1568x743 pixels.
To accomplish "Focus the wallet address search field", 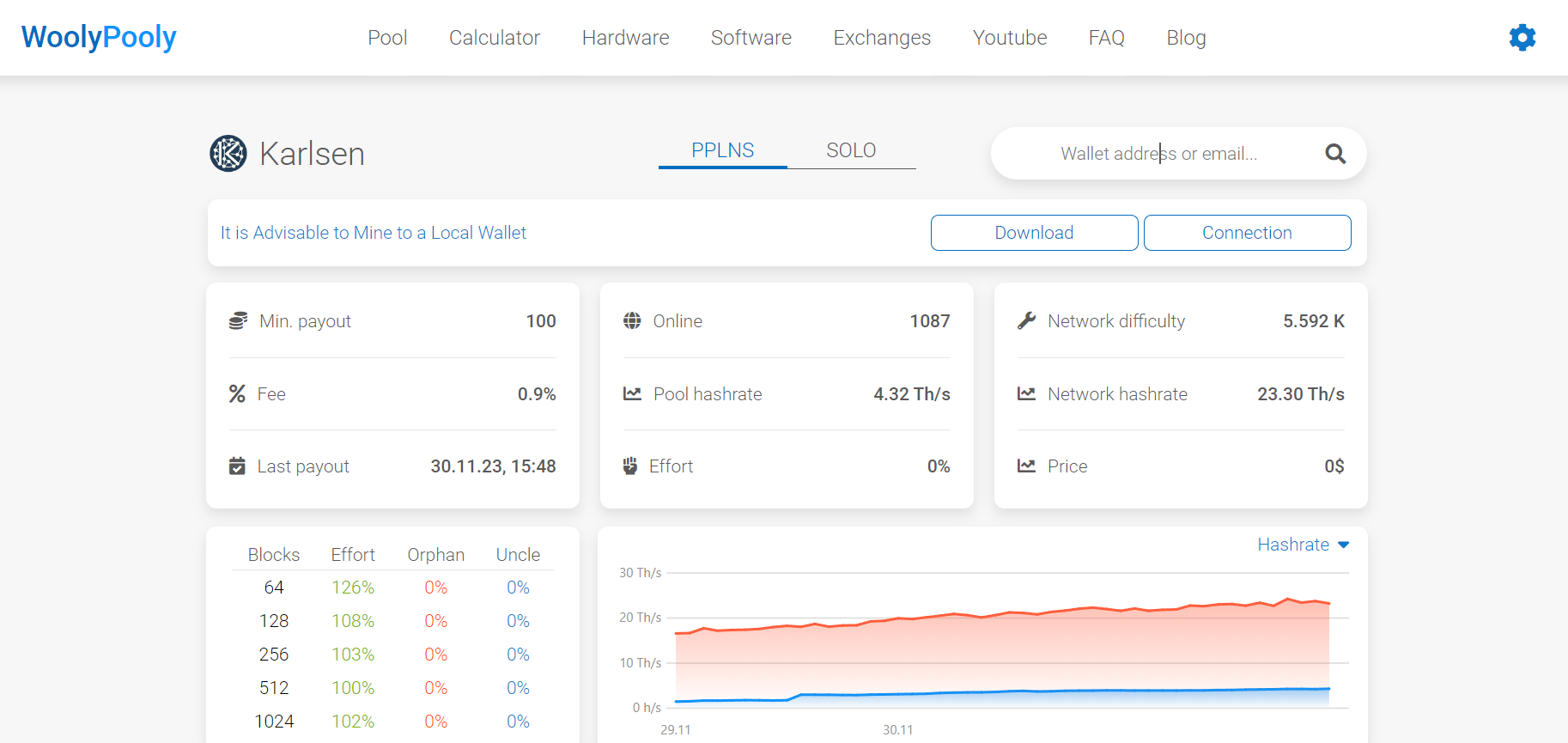I will 1158,154.
